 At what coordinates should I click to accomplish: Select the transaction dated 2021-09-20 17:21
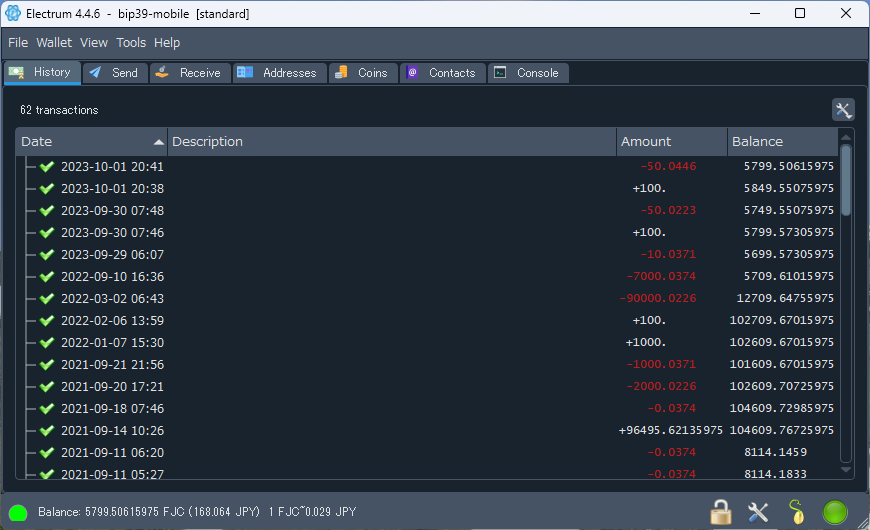[427, 386]
